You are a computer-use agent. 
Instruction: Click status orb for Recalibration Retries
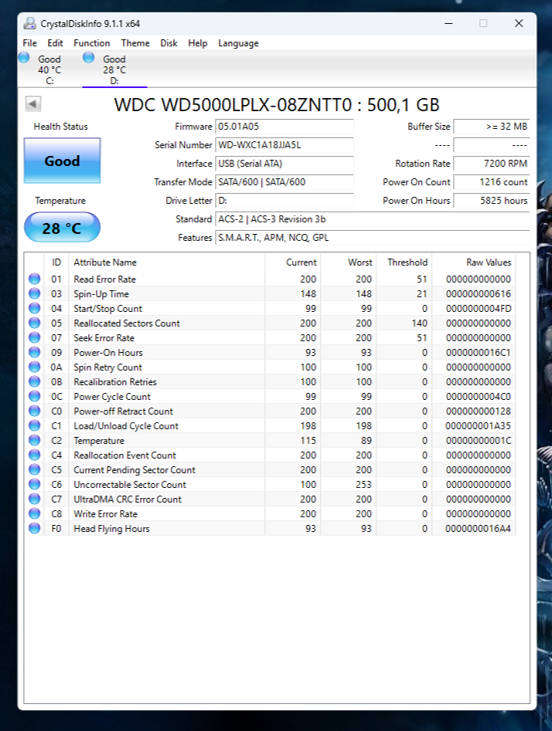(x=34, y=381)
